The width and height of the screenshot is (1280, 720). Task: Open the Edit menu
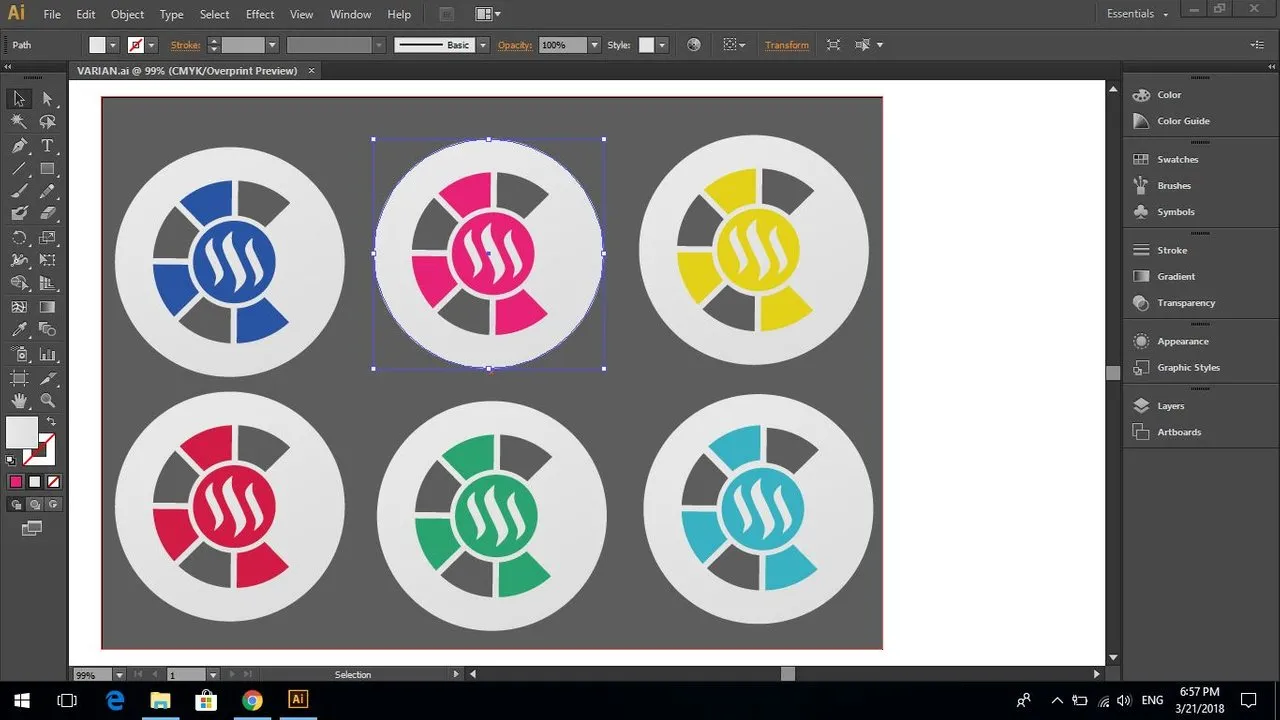(86, 14)
